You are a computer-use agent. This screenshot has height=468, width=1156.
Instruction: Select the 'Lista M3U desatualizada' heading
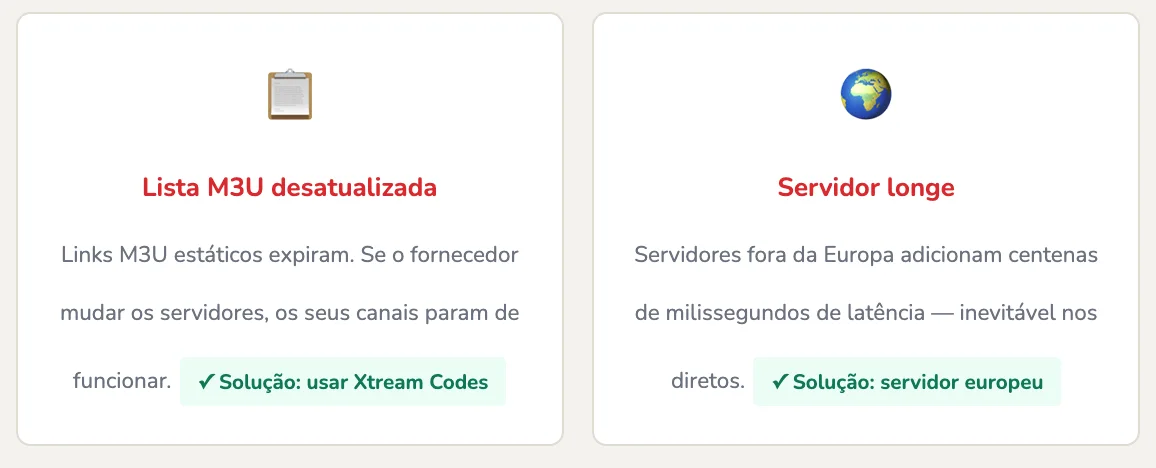pyautogui.click(x=290, y=187)
